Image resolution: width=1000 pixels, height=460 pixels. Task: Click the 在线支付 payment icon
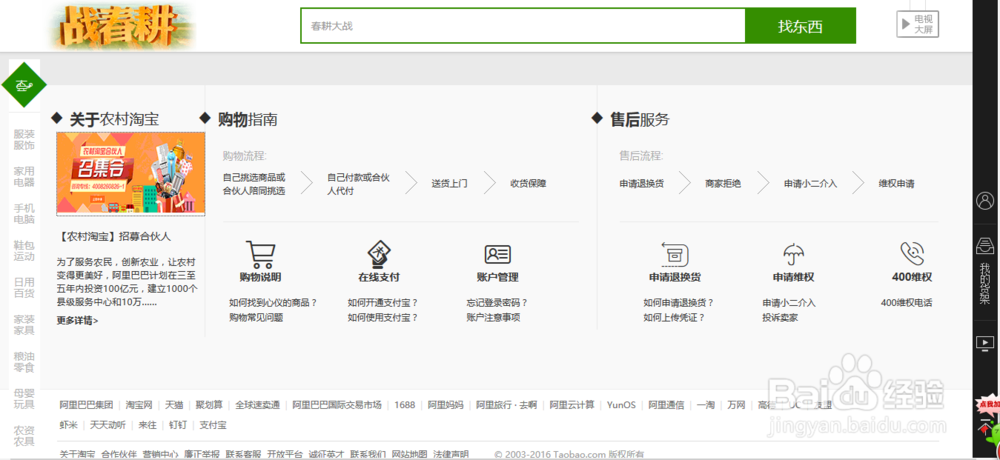pyautogui.click(x=379, y=255)
